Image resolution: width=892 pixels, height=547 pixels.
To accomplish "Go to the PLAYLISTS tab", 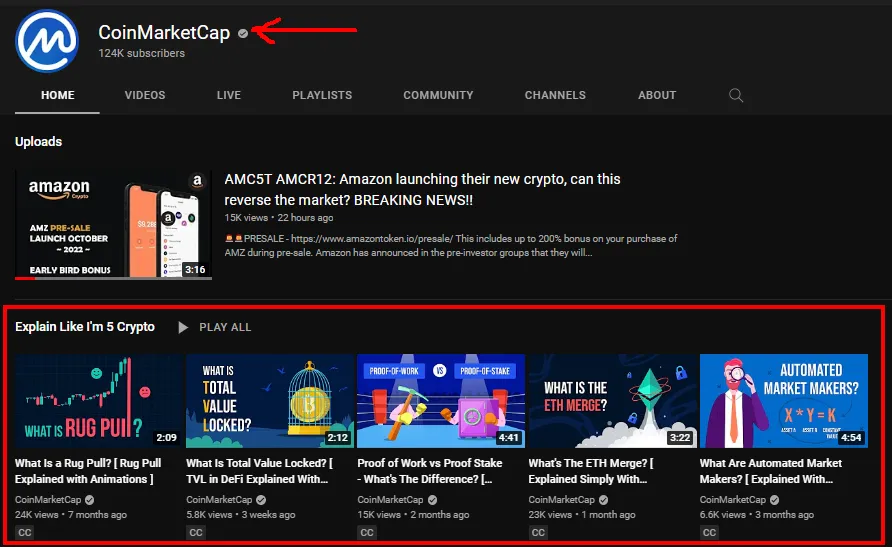I will pos(322,96).
